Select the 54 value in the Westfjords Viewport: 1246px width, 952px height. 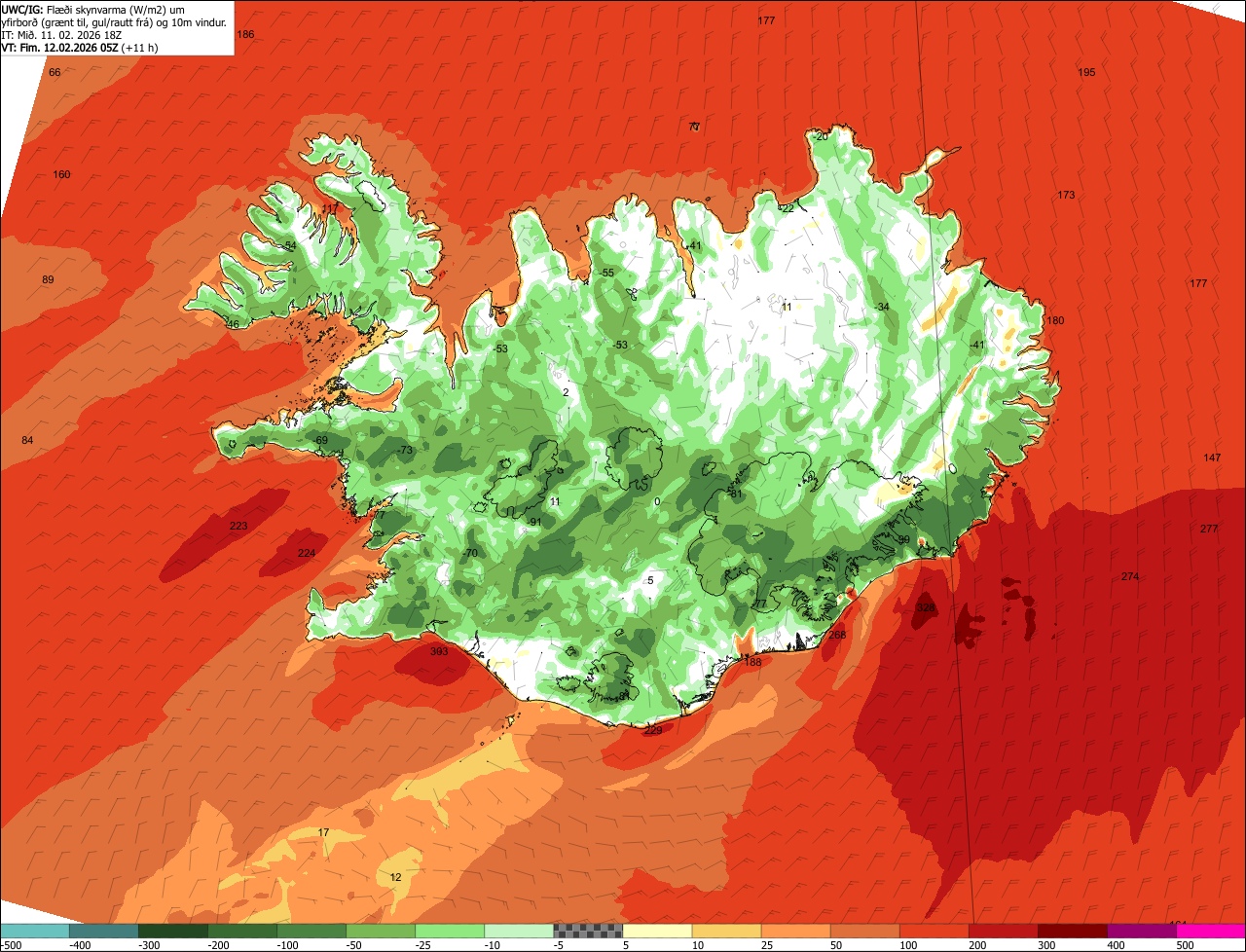coord(290,245)
